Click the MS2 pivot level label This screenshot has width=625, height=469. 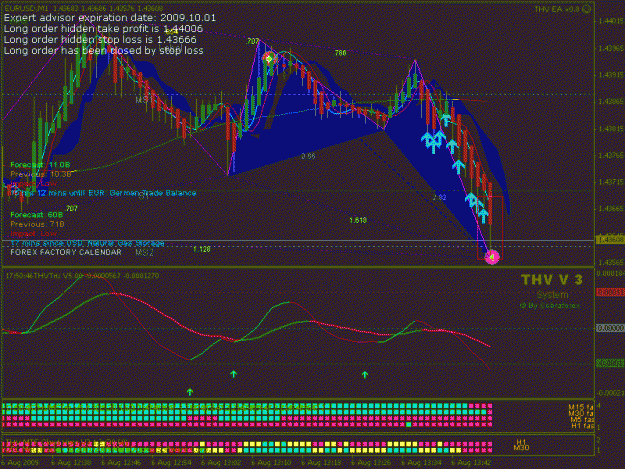[x=144, y=252]
